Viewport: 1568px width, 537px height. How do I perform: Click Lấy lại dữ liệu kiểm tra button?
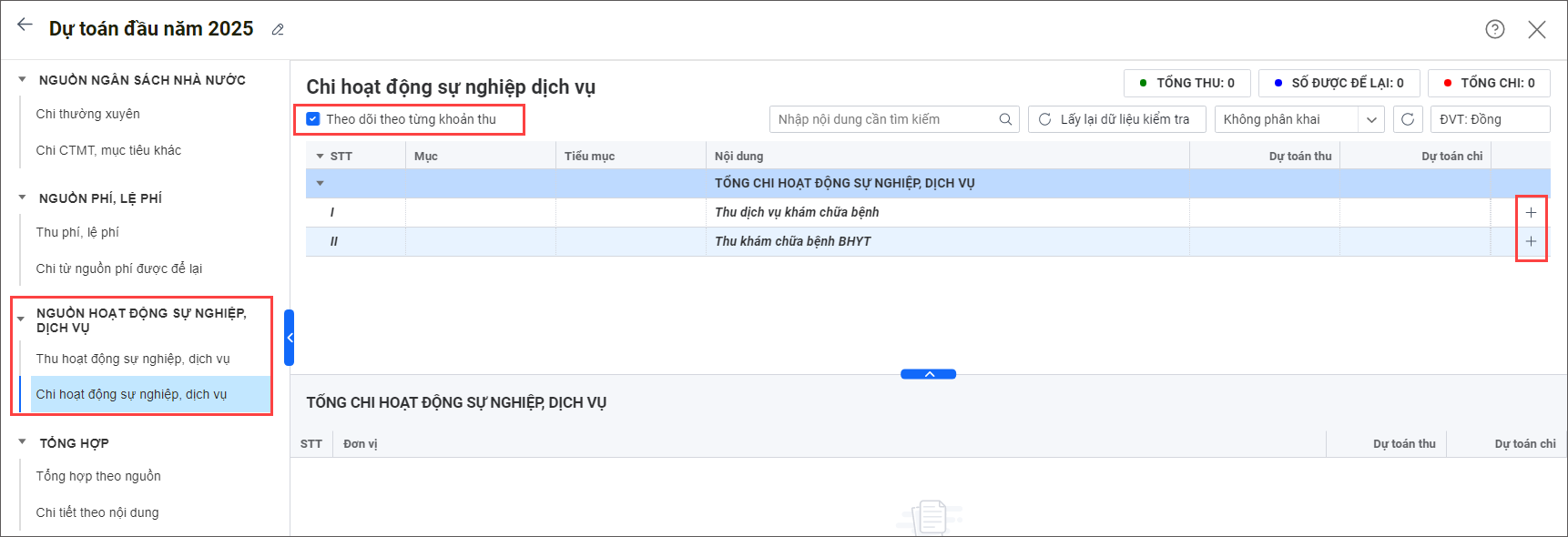(x=1116, y=119)
